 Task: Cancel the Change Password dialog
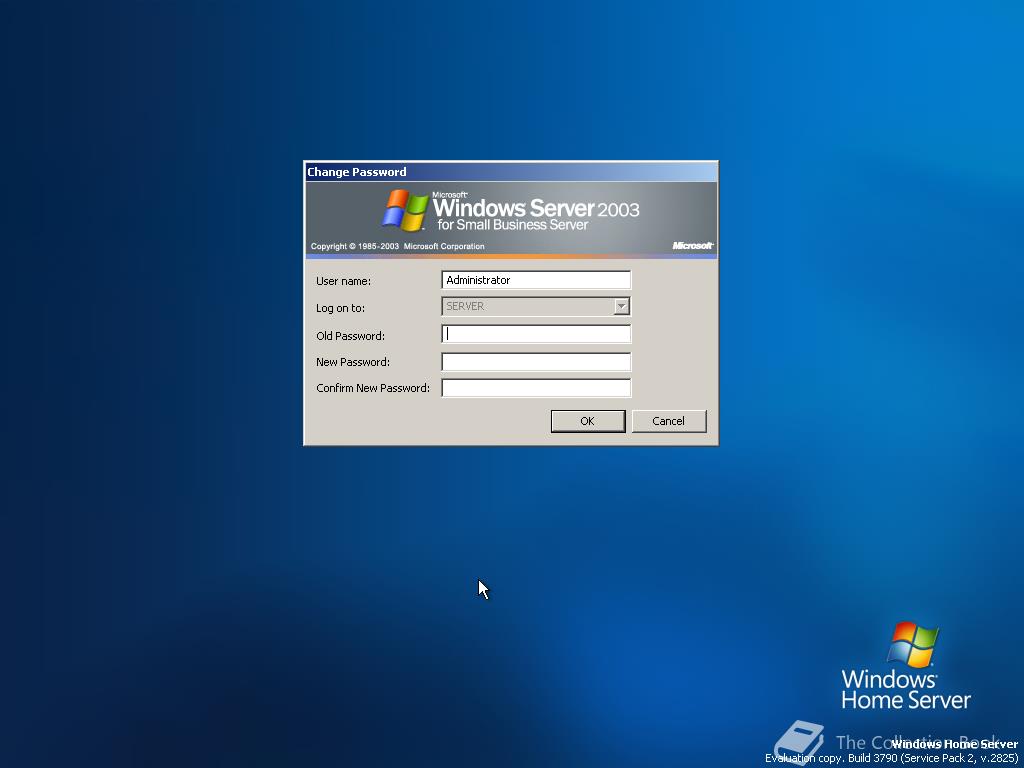(x=669, y=421)
